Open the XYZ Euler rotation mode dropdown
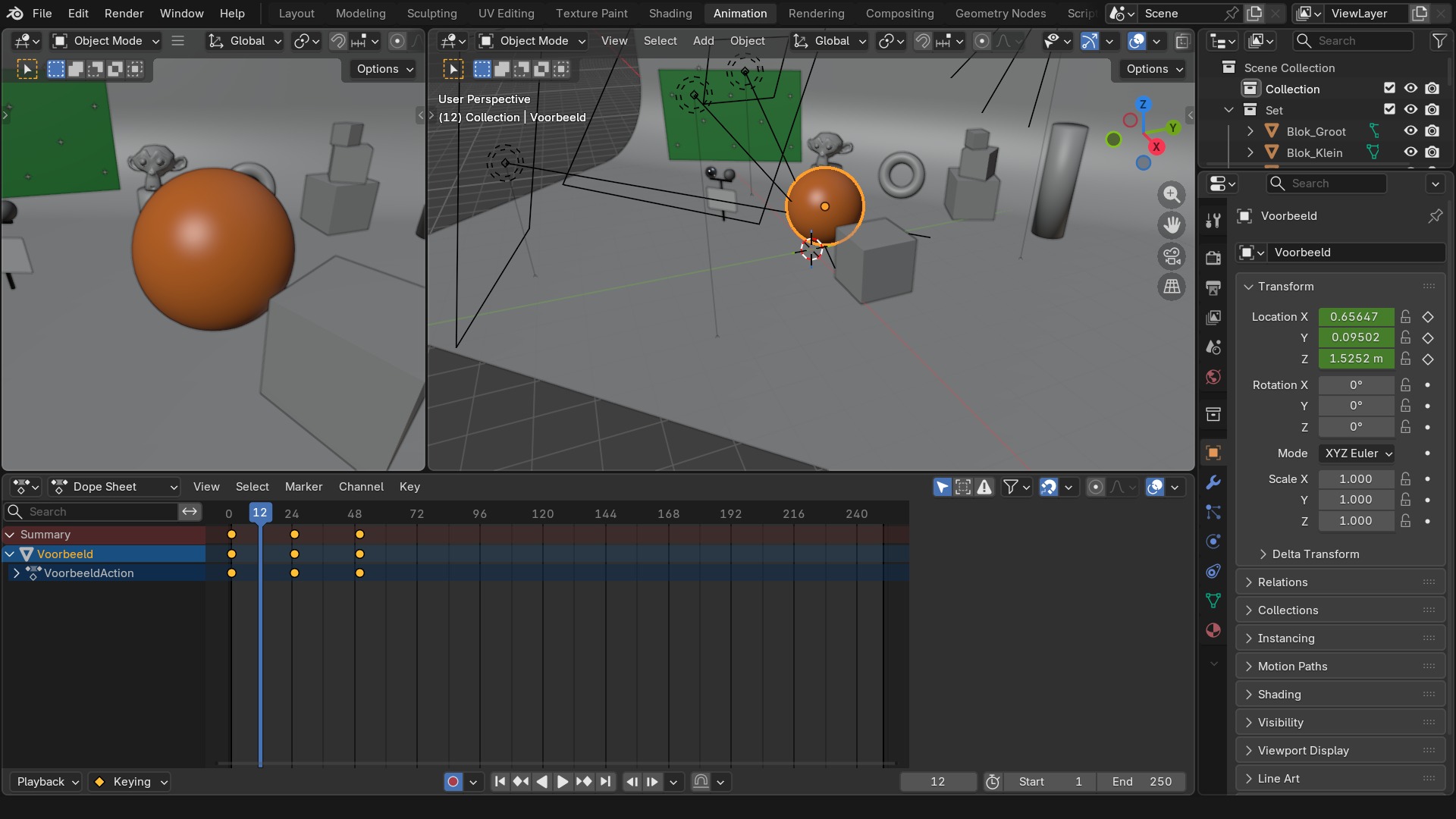 (1358, 453)
